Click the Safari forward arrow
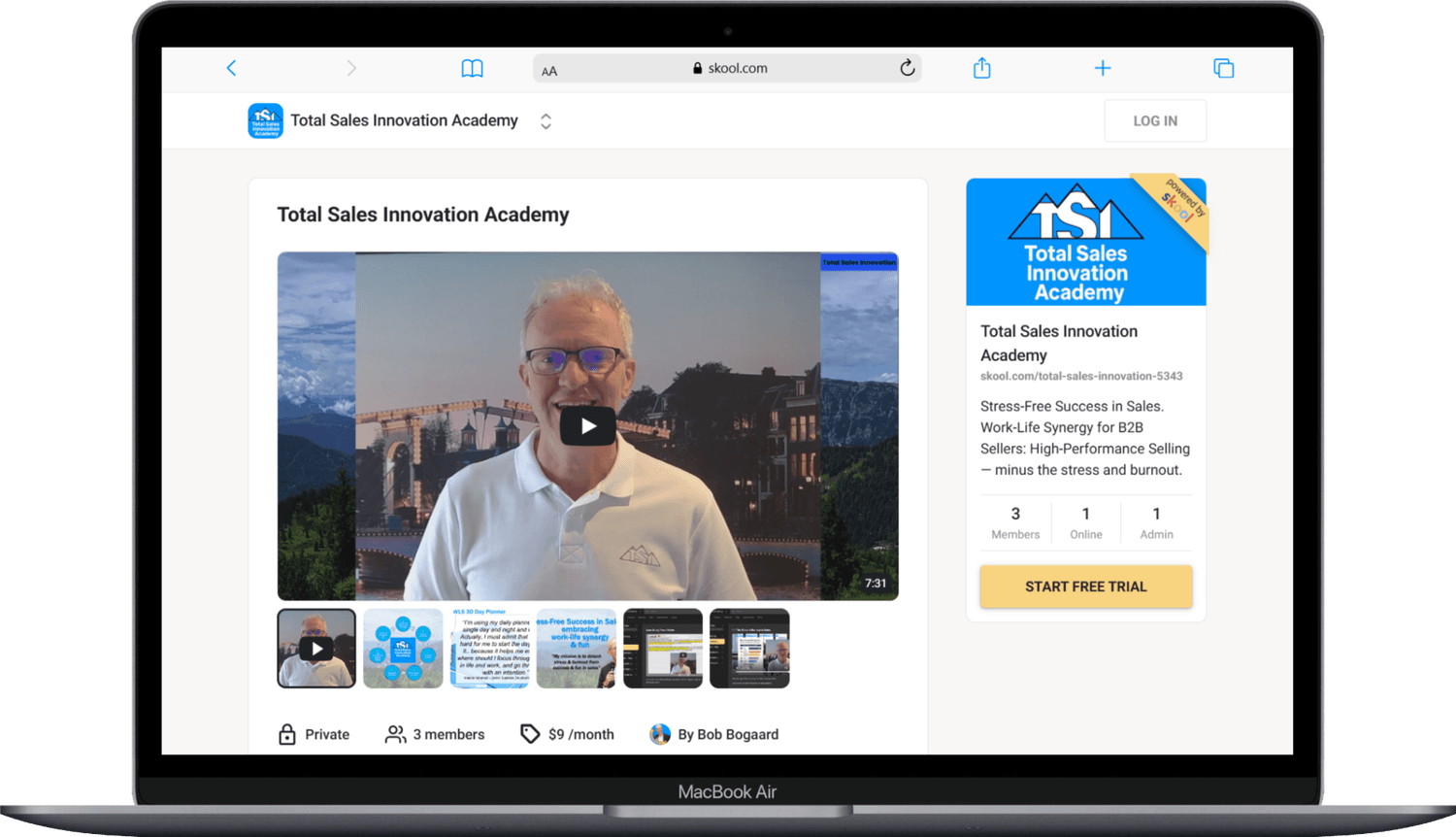 (351, 68)
